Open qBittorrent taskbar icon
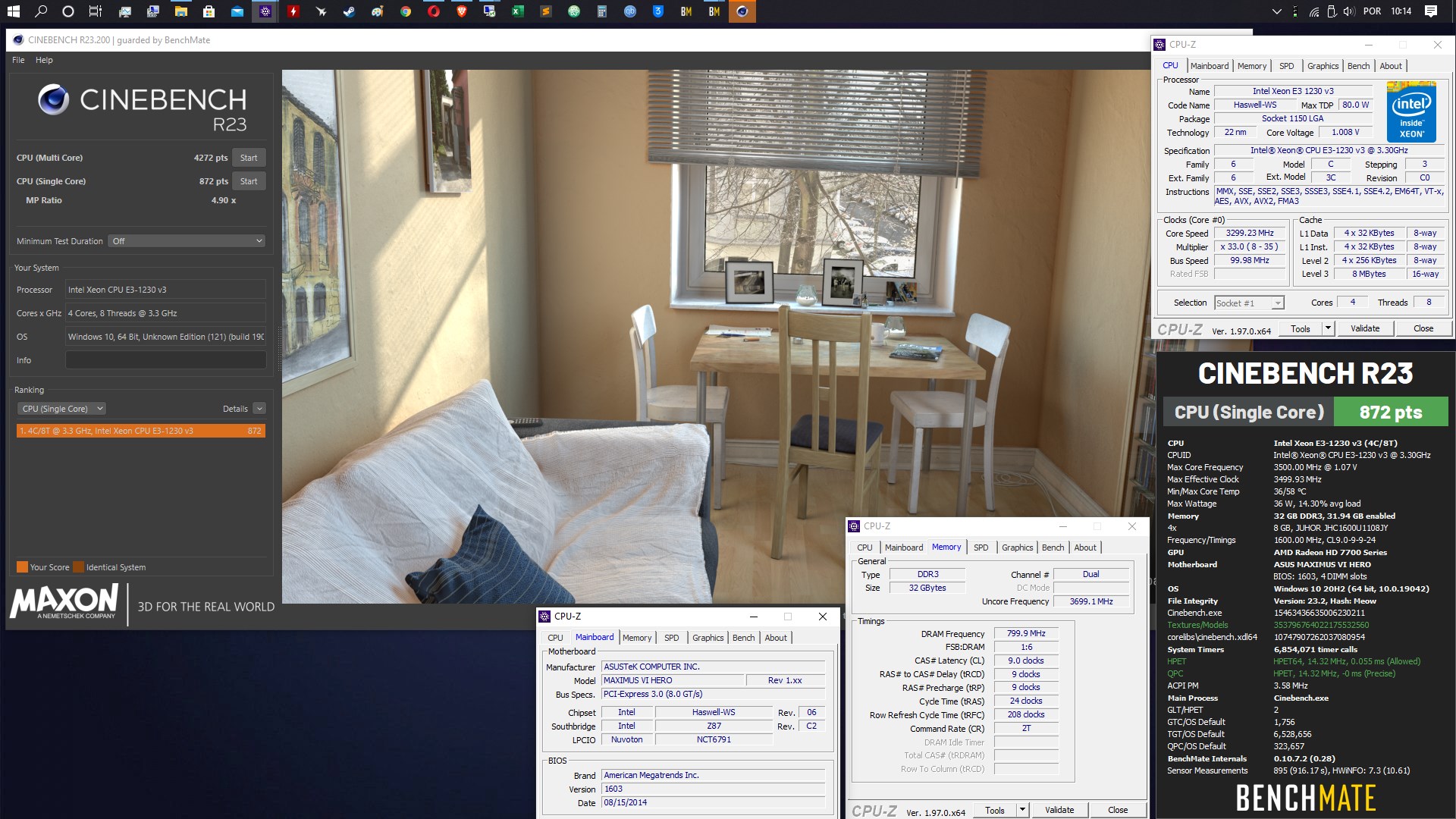The height and width of the screenshot is (819, 1456). 630,11
